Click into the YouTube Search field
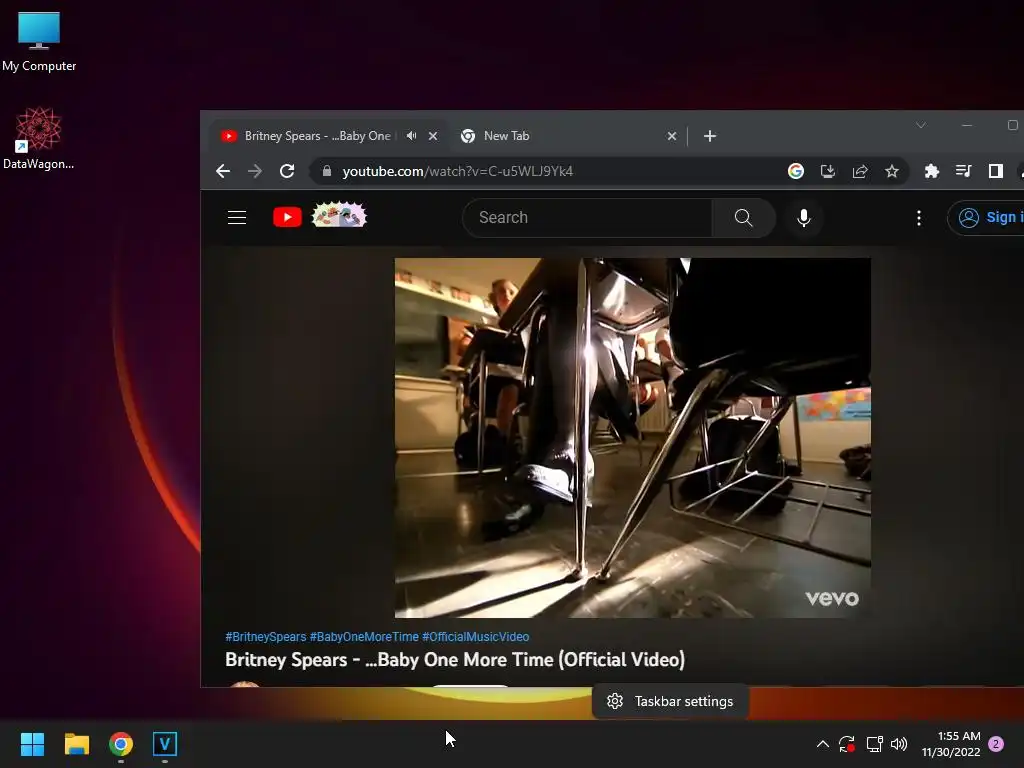 coord(587,217)
